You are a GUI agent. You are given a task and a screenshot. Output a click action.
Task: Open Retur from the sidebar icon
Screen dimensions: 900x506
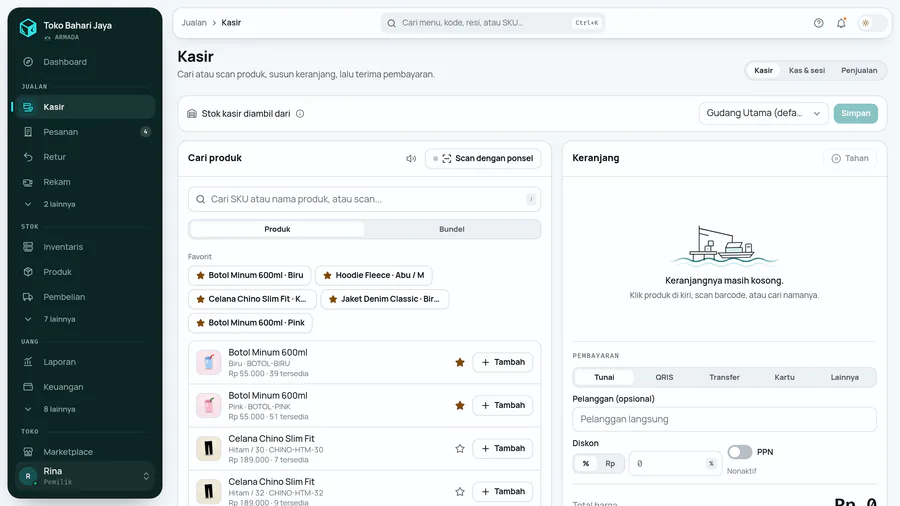pyautogui.click(x=28, y=157)
